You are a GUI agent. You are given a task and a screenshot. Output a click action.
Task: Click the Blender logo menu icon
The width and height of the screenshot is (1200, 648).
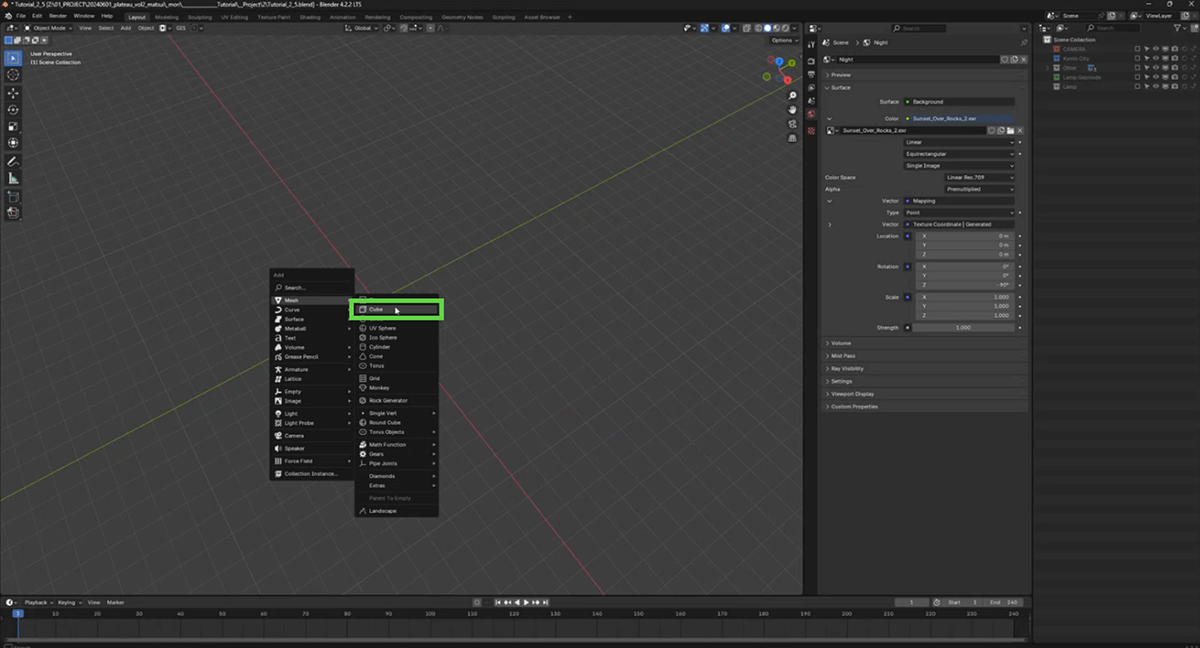click(9, 16)
